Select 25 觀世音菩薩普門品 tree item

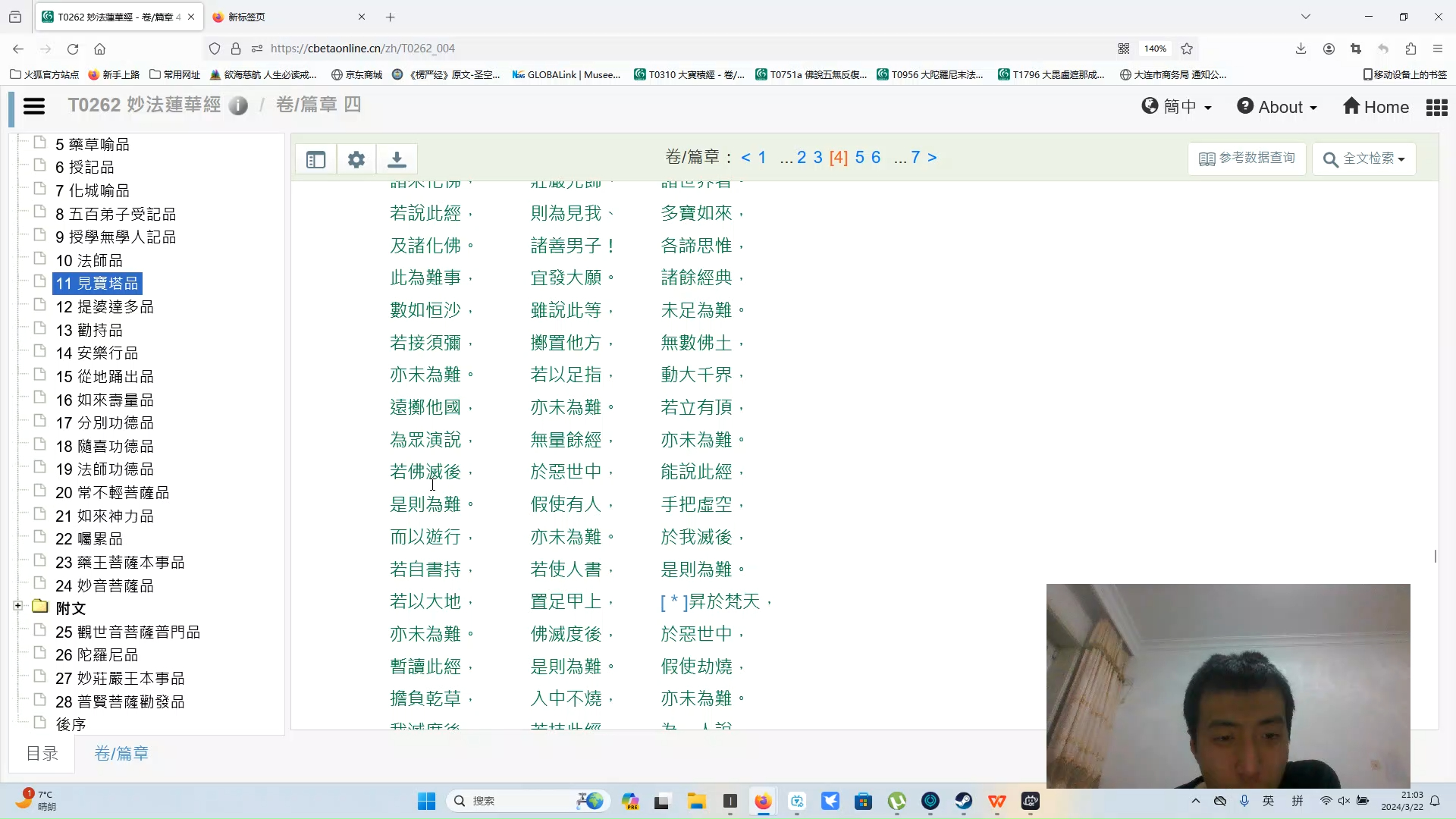127,632
